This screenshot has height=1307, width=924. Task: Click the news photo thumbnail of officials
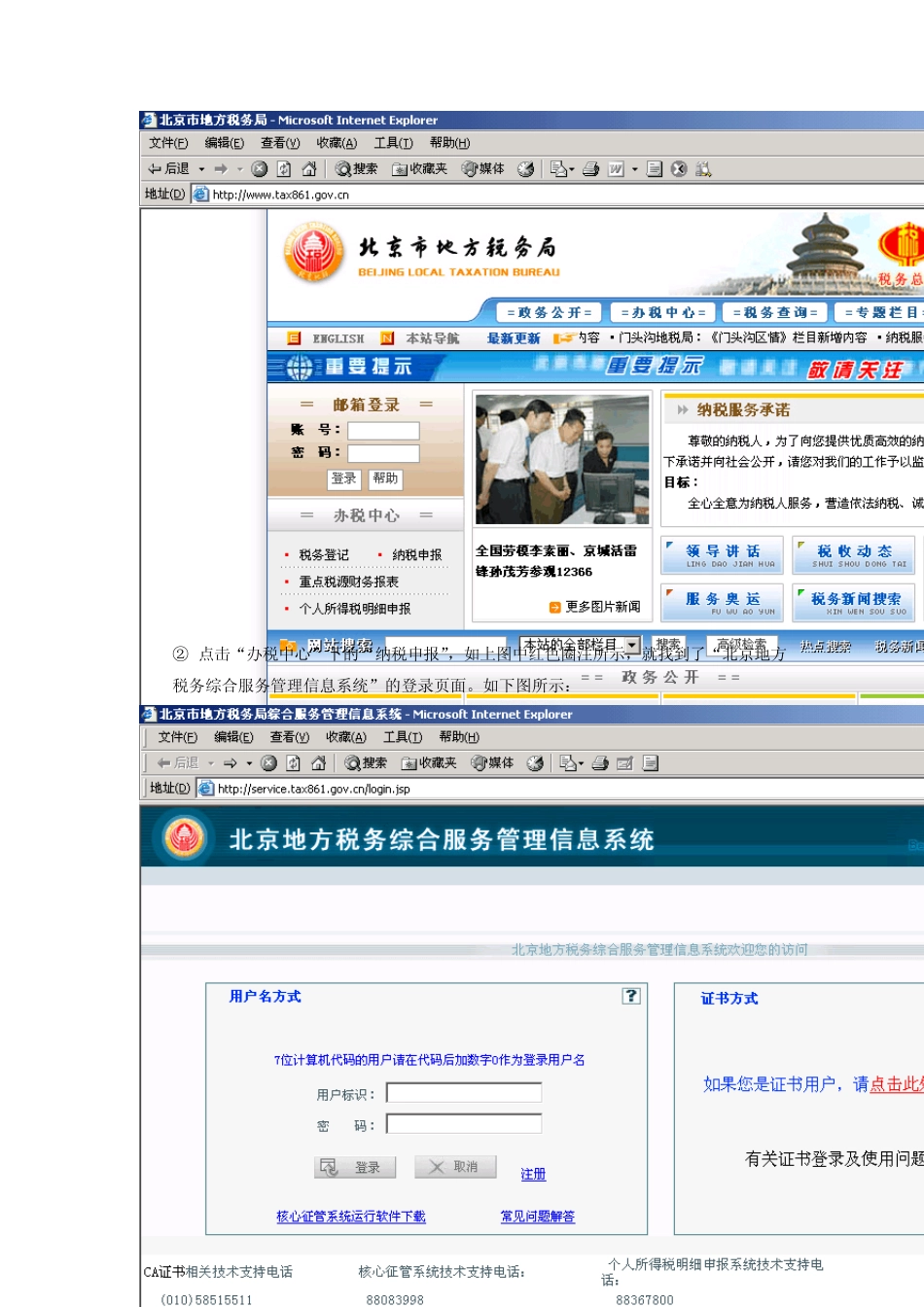(x=562, y=460)
